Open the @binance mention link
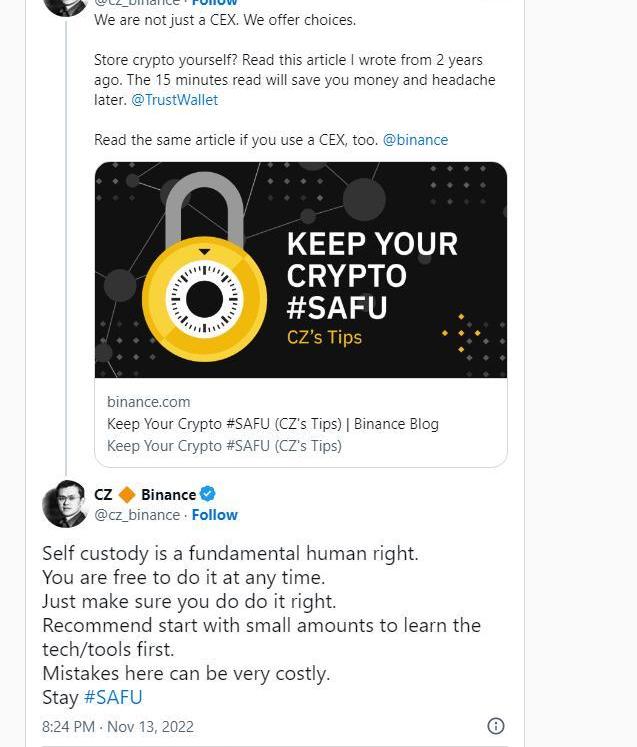The image size is (637, 747). [415, 140]
